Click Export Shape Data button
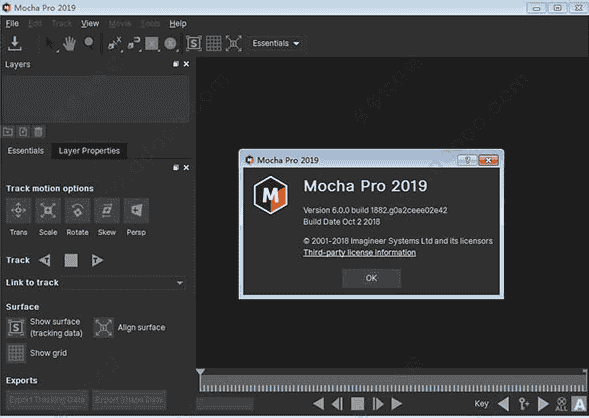This screenshot has height=418, width=589. pyautogui.click(x=129, y=400)
